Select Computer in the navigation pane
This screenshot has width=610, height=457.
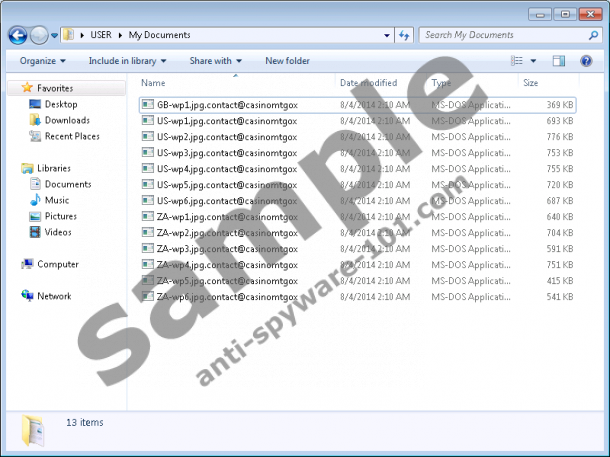pos(57,264)
